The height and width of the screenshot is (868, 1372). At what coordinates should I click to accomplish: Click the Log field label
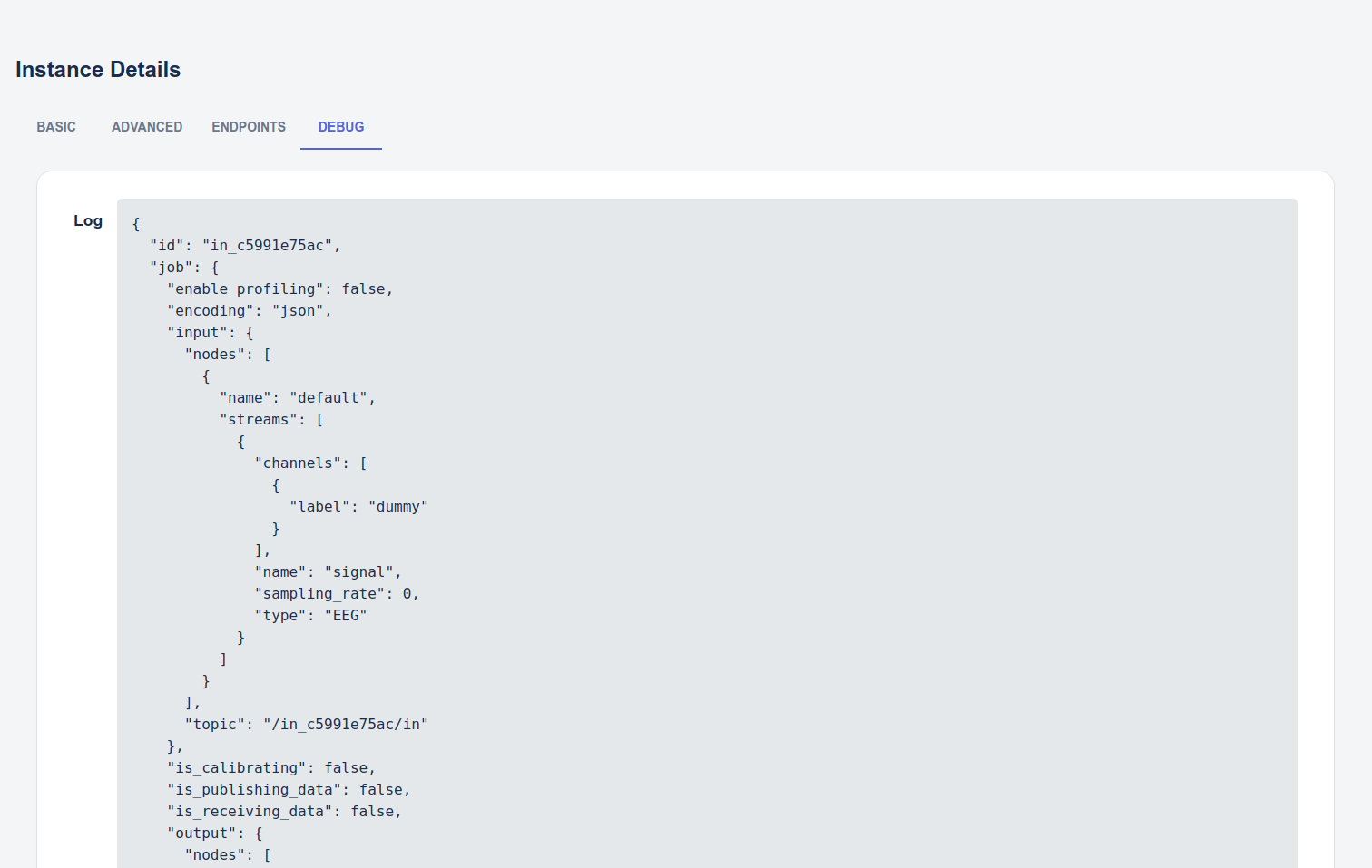click(x=88, y=220)
